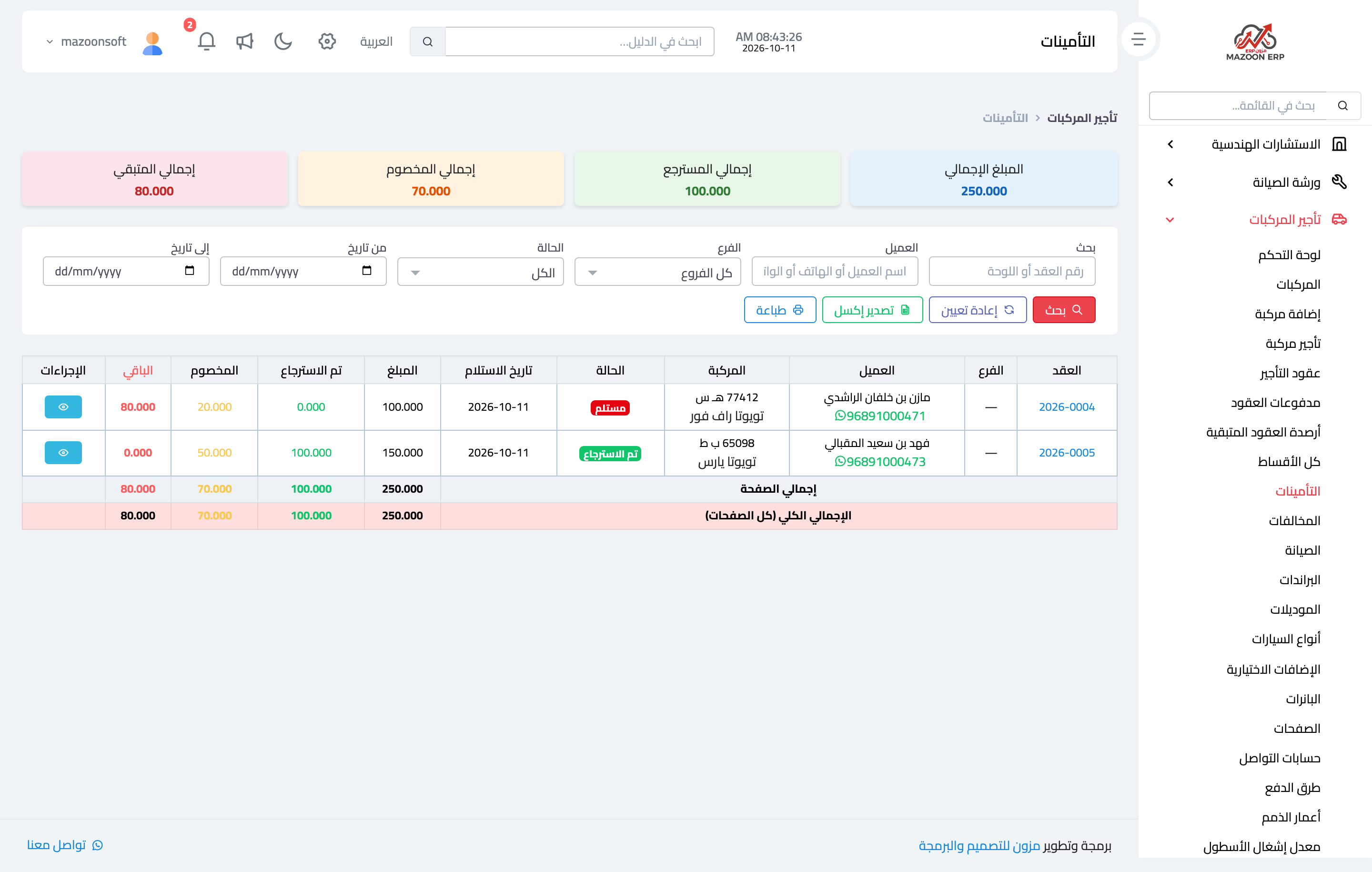
Task: Open the mazoonsoft user dropdown
Action: click(x=87, y=41)
